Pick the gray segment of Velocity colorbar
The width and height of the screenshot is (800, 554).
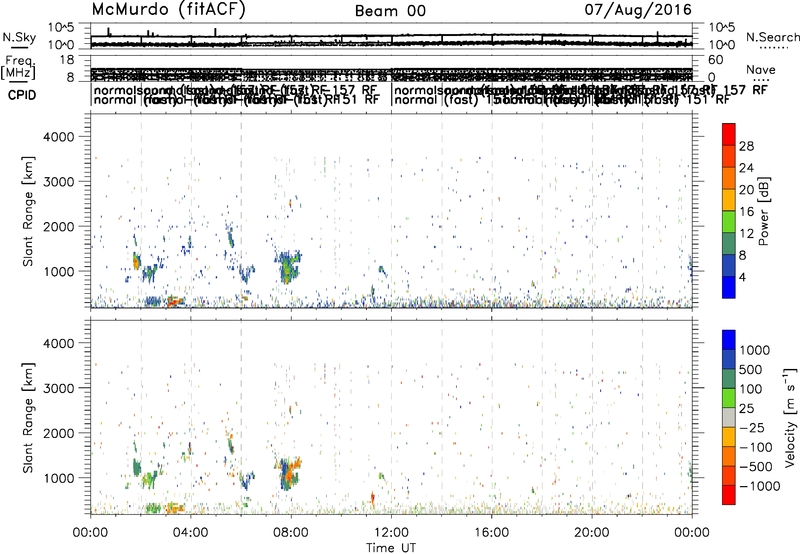tap(729, 417)
